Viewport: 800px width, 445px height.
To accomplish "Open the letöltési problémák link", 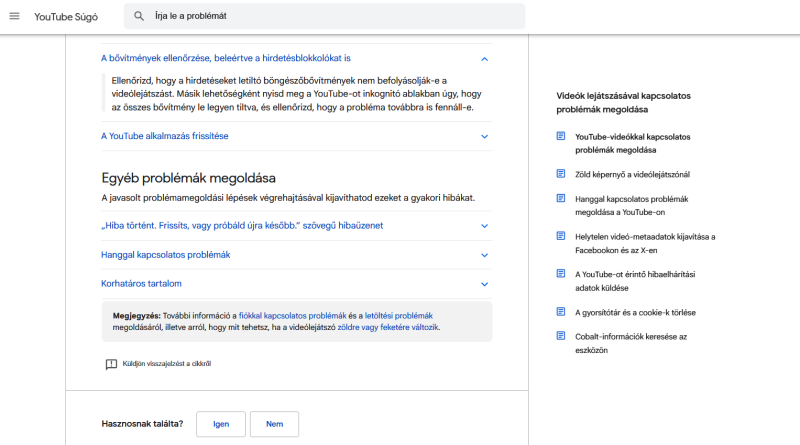I will [x=398, y=316].
